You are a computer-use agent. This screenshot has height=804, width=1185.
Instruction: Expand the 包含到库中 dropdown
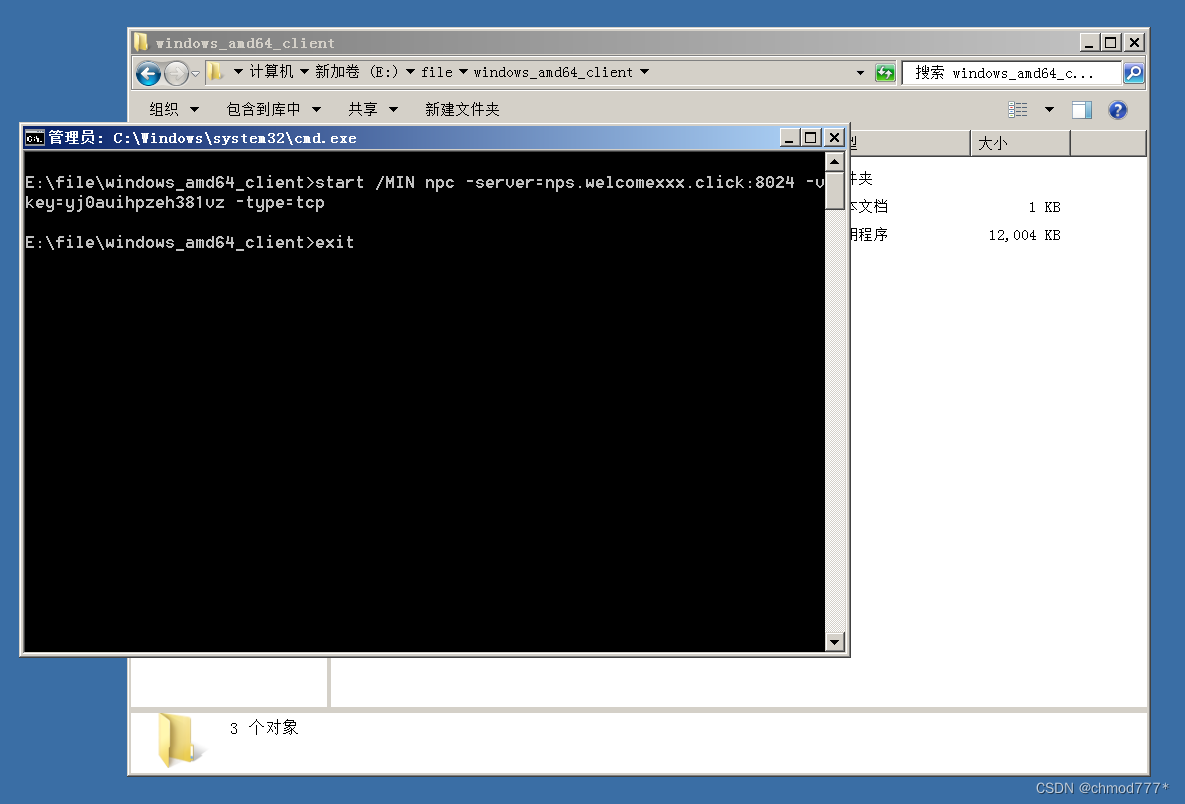point(274,109)
